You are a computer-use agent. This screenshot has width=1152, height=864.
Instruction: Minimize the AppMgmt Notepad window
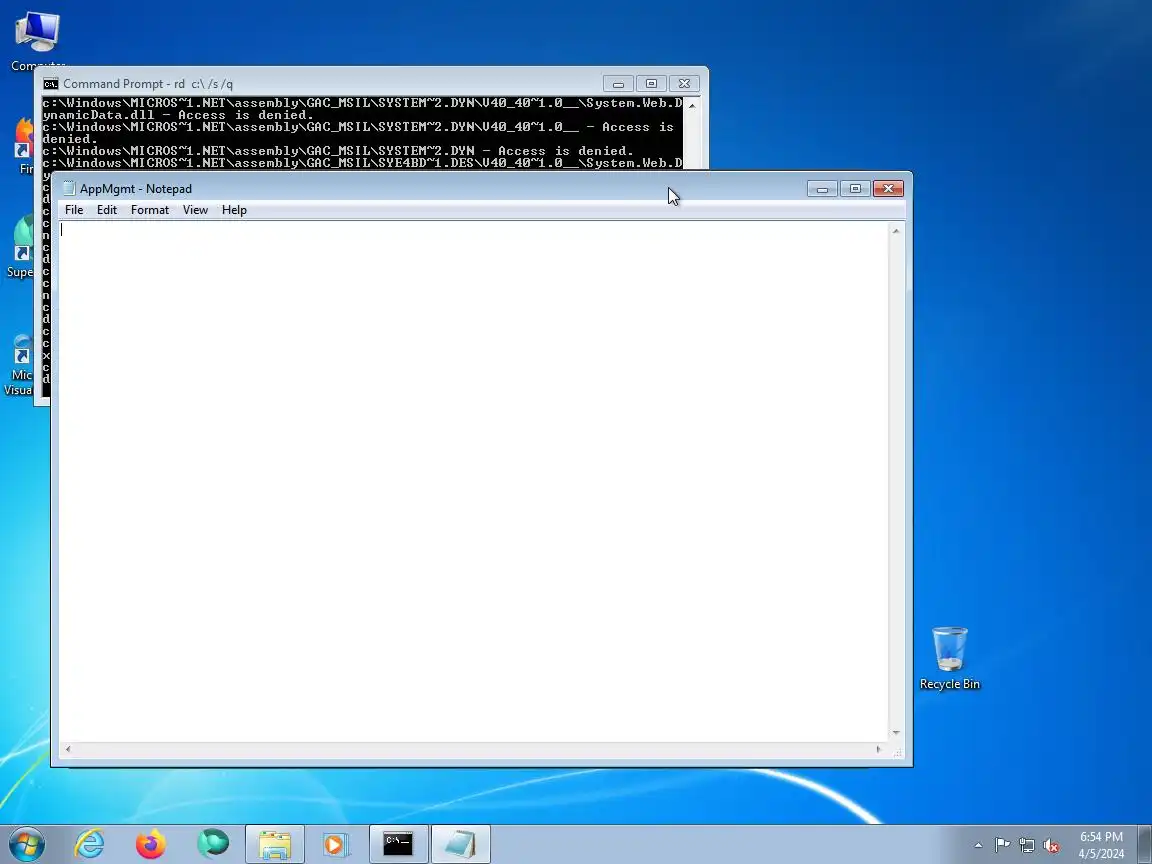(822, 189)
